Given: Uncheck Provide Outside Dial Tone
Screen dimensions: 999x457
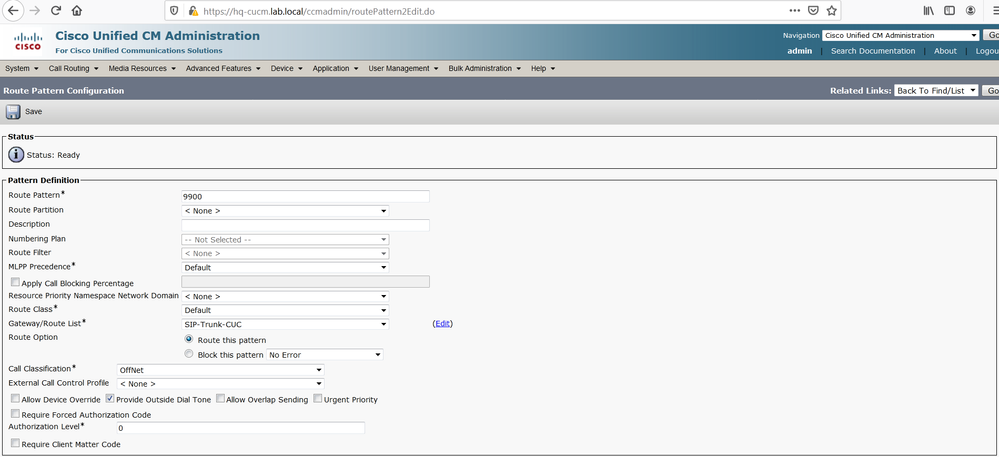Looking at the screenshot, I should (x=110, y=399).
